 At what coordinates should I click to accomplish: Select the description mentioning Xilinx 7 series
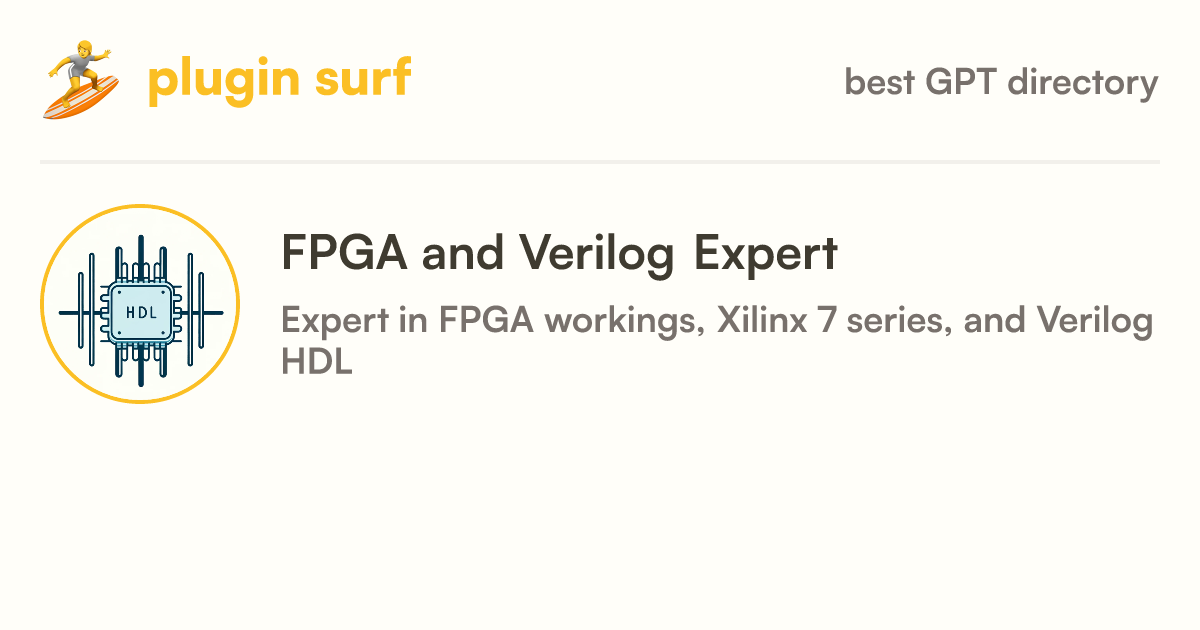717,340
